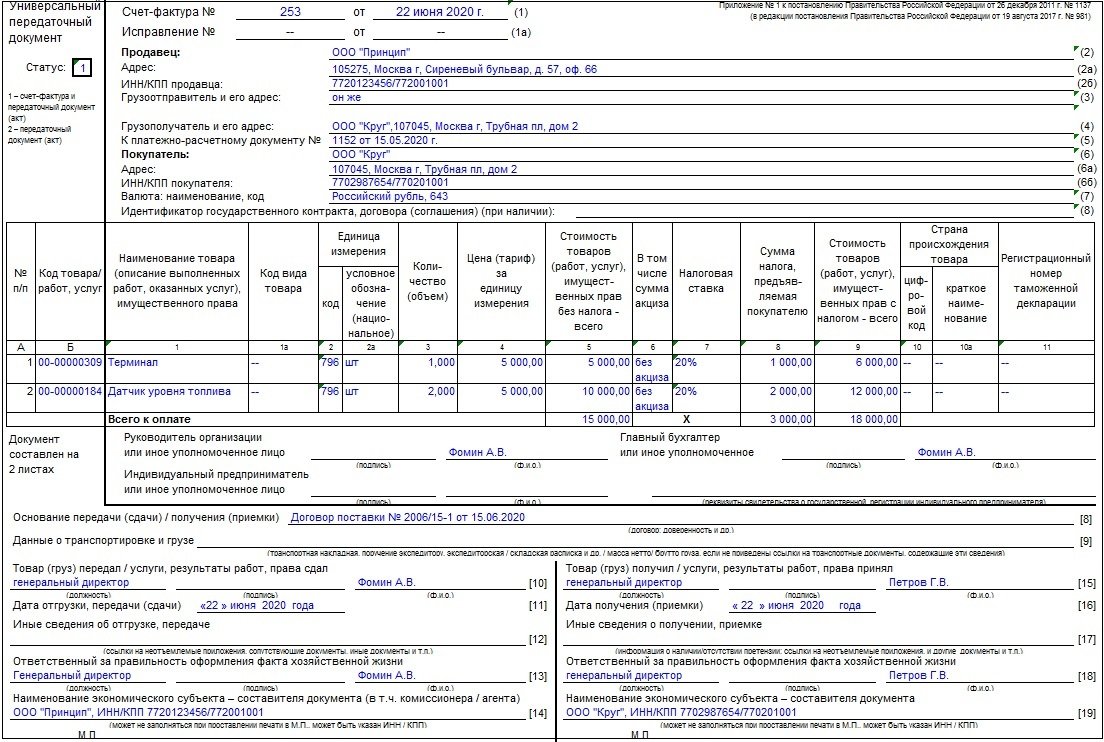Select the Датчик уровня топлива row name
This screenshot has width=1104, height=742.
tap(169, 391)
